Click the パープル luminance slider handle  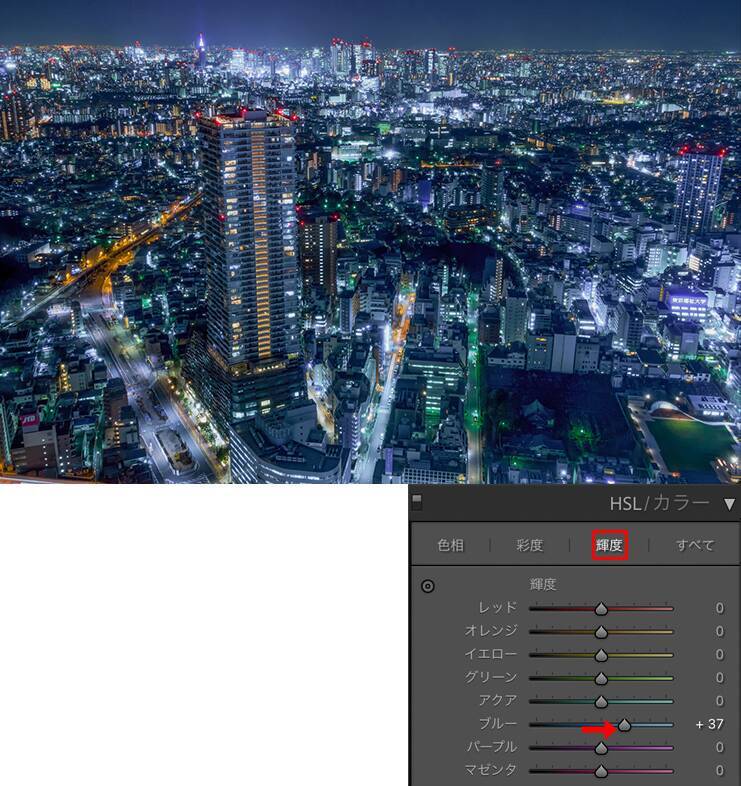point(601,748)
